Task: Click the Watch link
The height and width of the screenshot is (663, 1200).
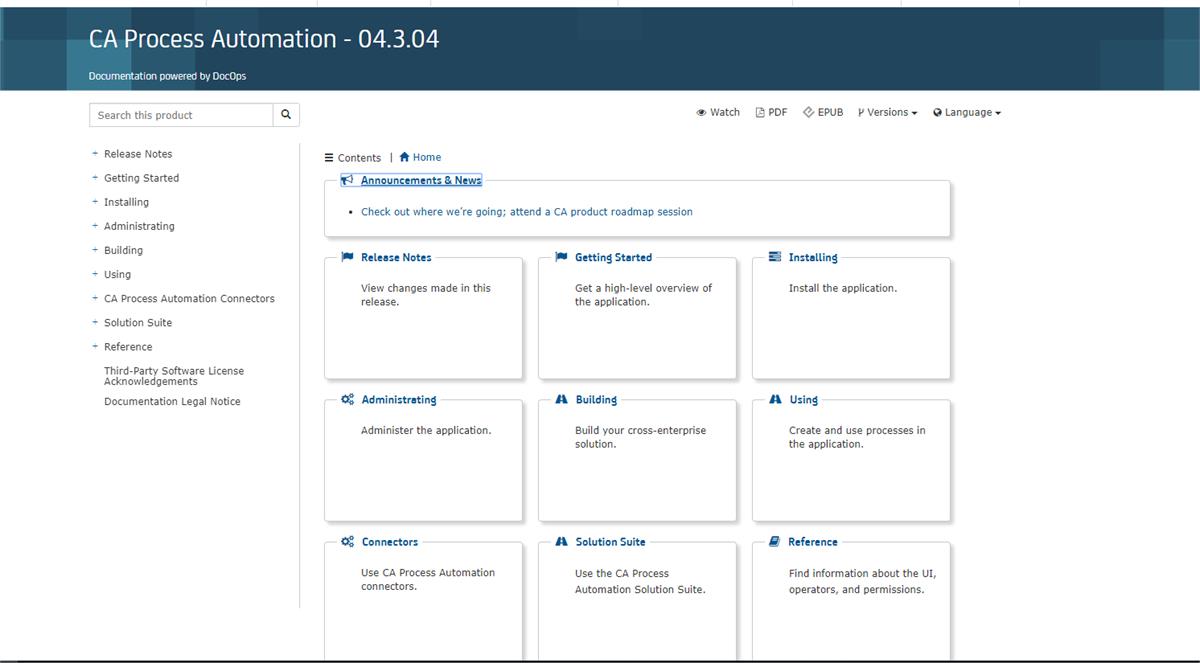Action: pyautogui.click(x=718, y=113)
